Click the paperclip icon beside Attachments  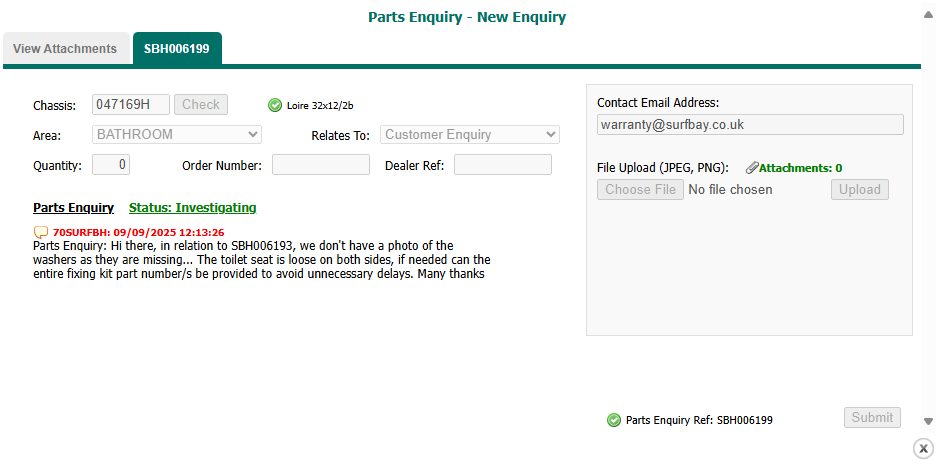click(x=752, y=168)
